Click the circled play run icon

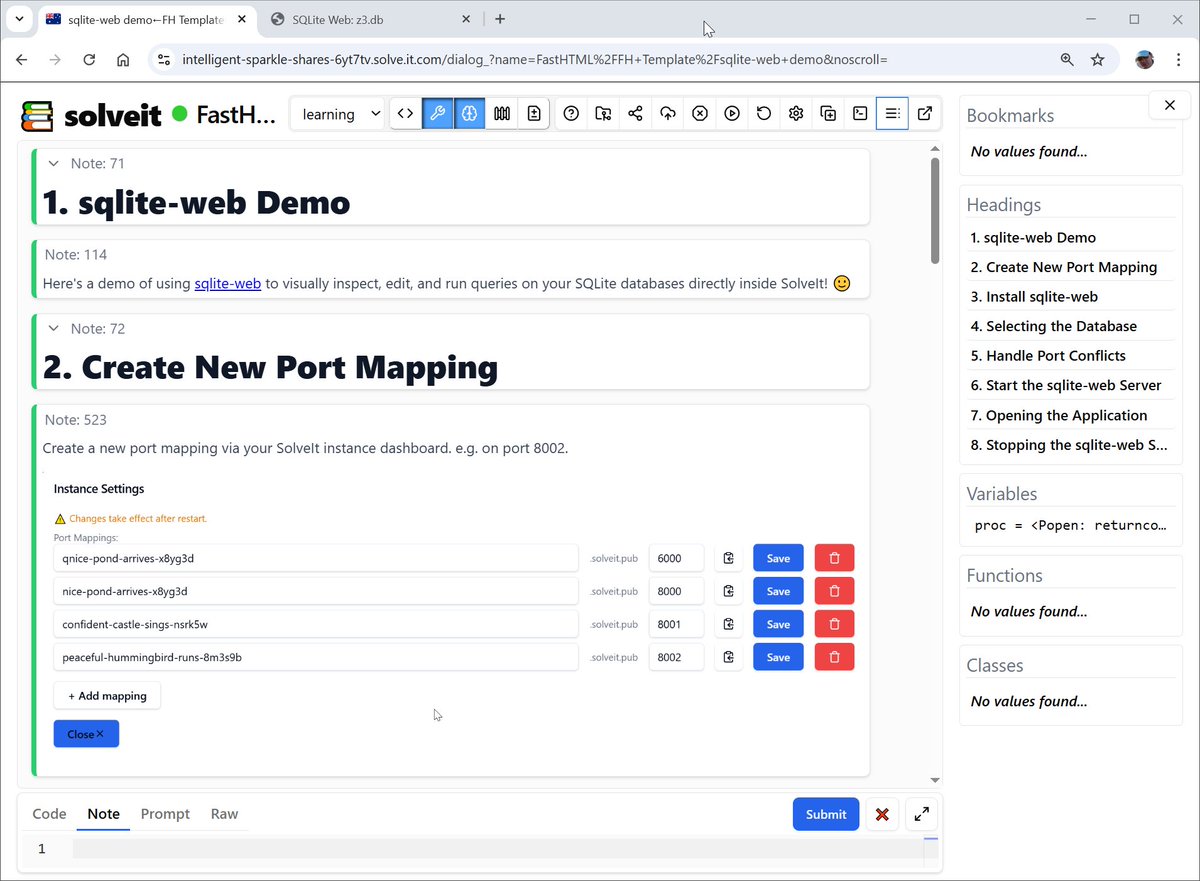732,114
